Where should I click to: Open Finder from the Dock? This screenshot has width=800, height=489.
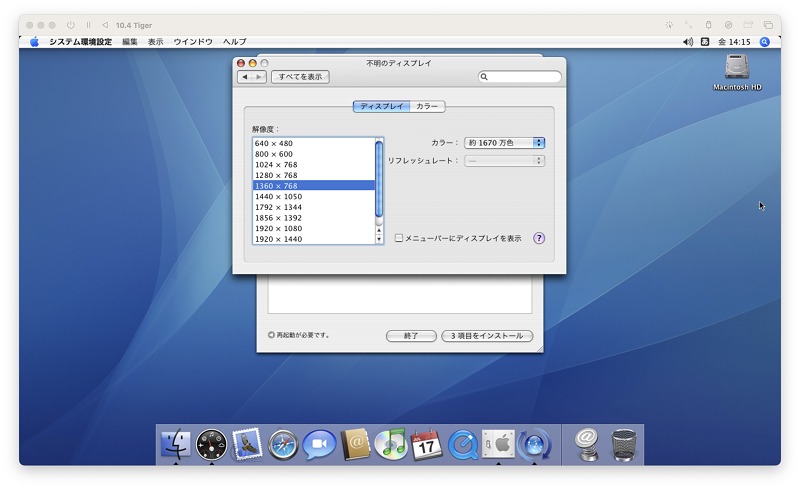[176, 444]
